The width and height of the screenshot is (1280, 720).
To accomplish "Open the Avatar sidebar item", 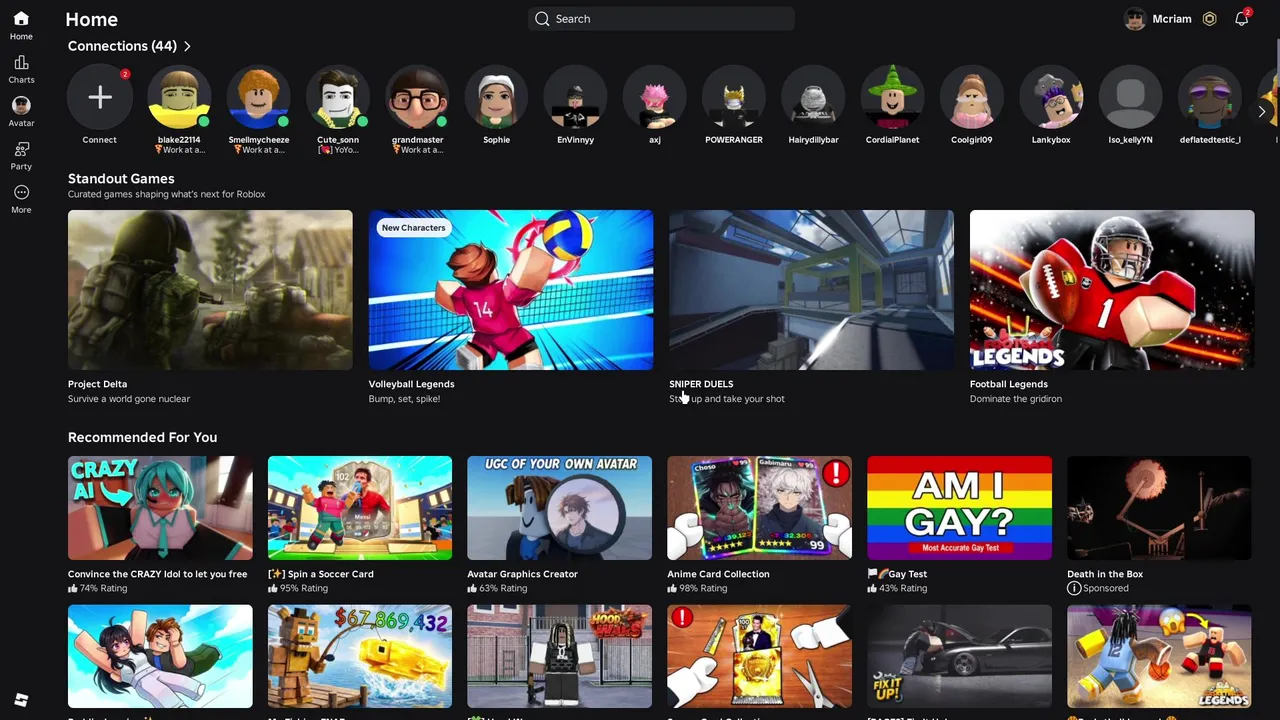I will tap(21, 105).
